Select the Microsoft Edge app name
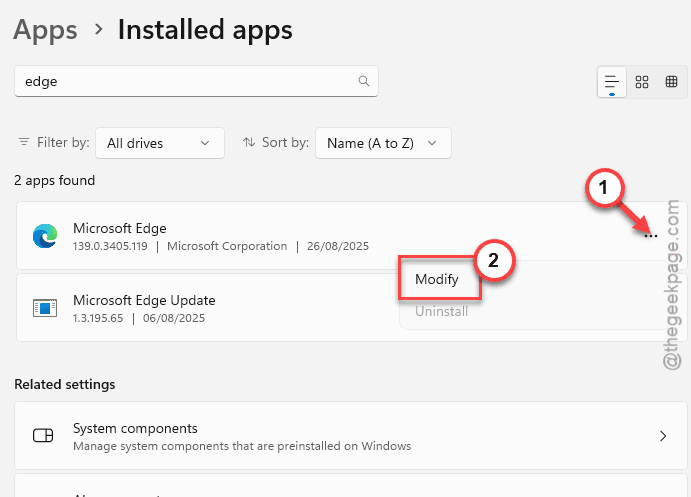 pyautogui.click(x=119, y=228)
